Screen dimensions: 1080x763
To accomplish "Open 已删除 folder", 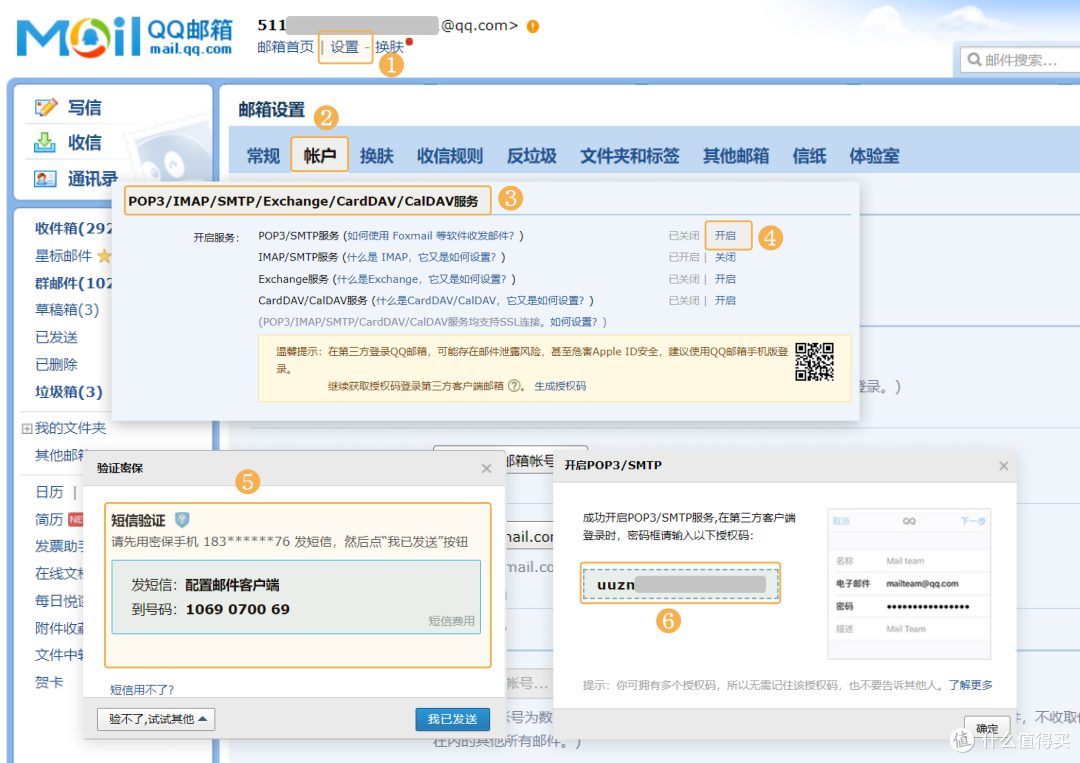I will [x=56, y=364].
